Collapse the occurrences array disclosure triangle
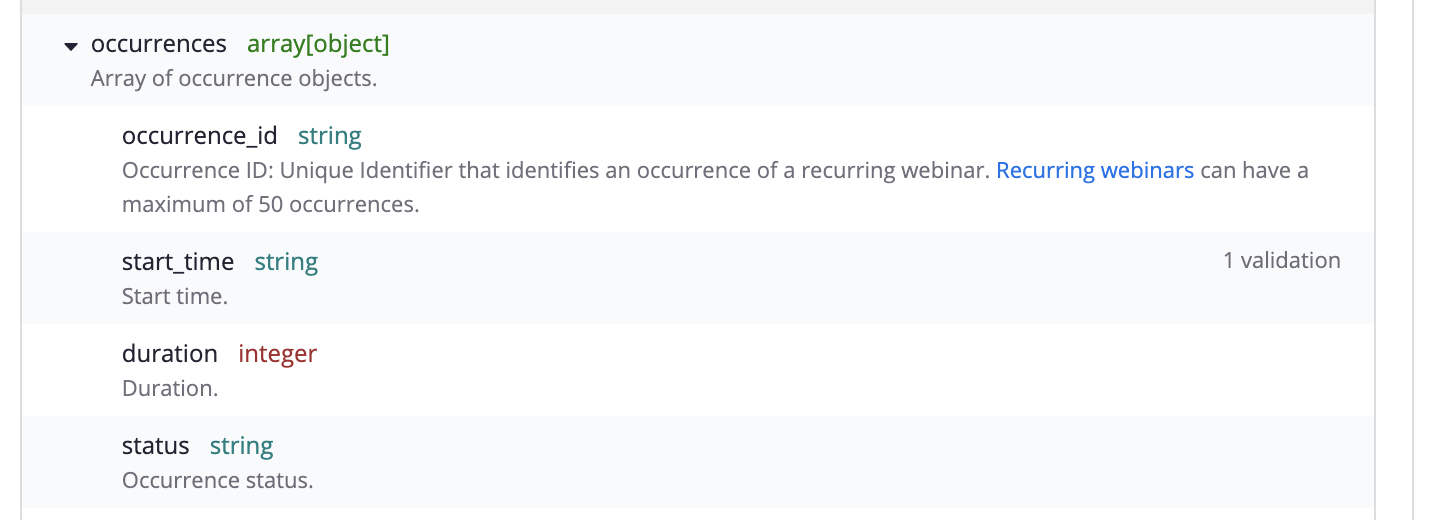Image resolution: width=1434 pixels, height=520 pixels. pyautogui.click(x=70, y=46)
